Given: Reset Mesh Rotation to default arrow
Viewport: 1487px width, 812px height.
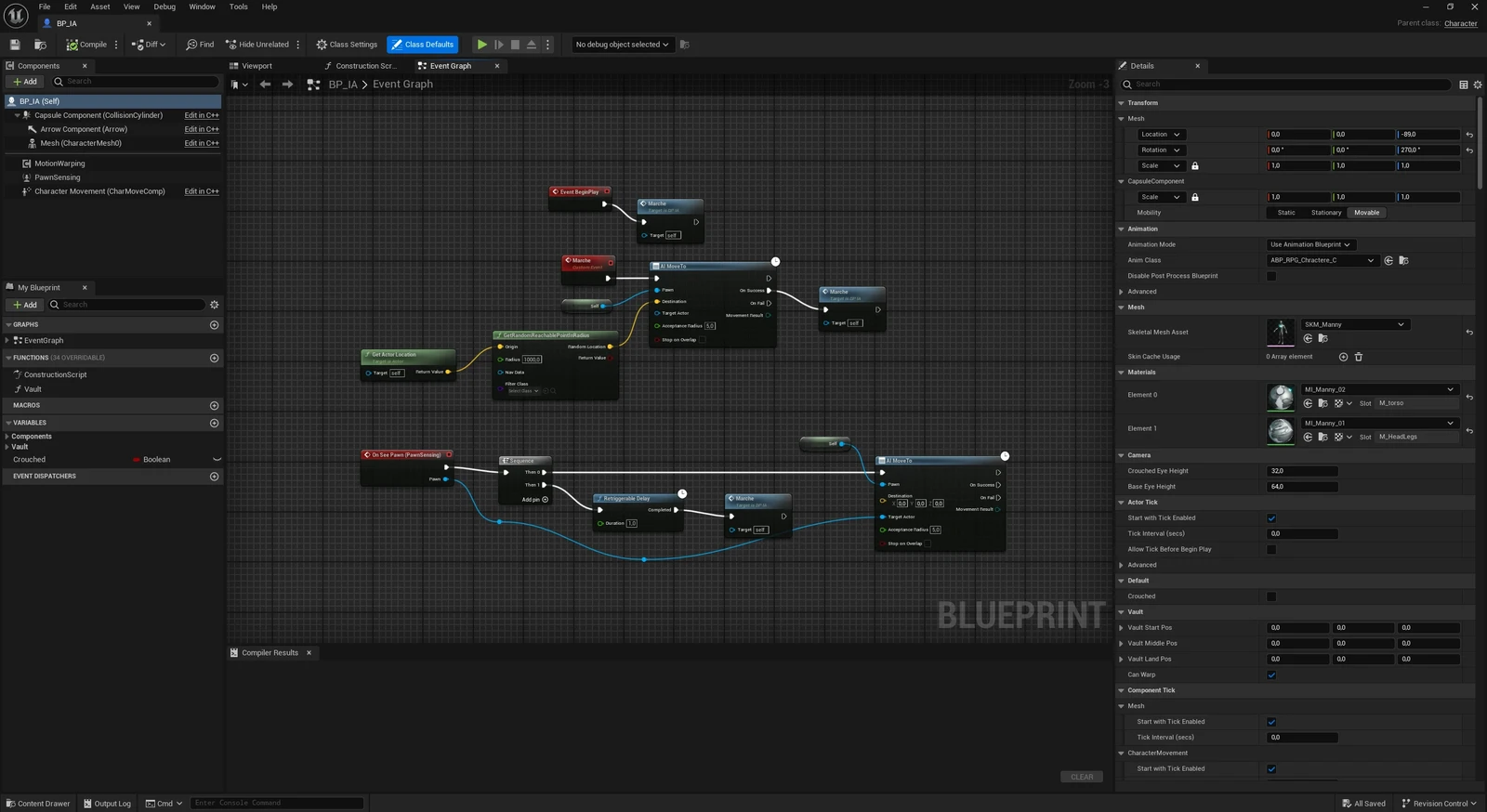Looking at the screenshot, I should [x=1469, y=151].
